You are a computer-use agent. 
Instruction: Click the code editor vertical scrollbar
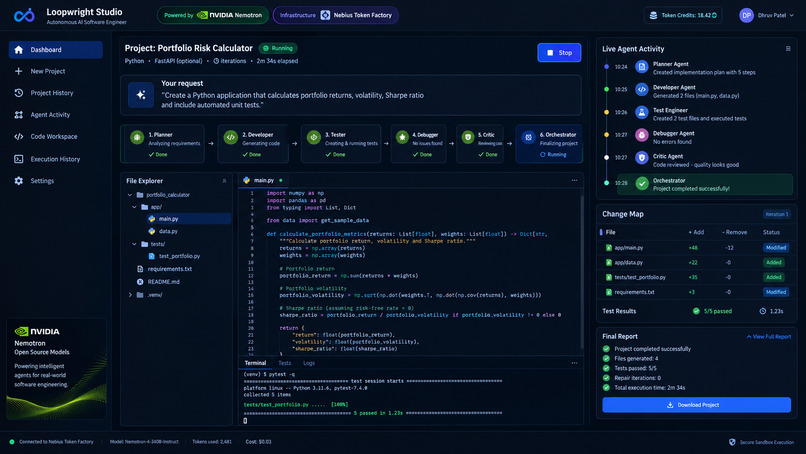(582, 270)
